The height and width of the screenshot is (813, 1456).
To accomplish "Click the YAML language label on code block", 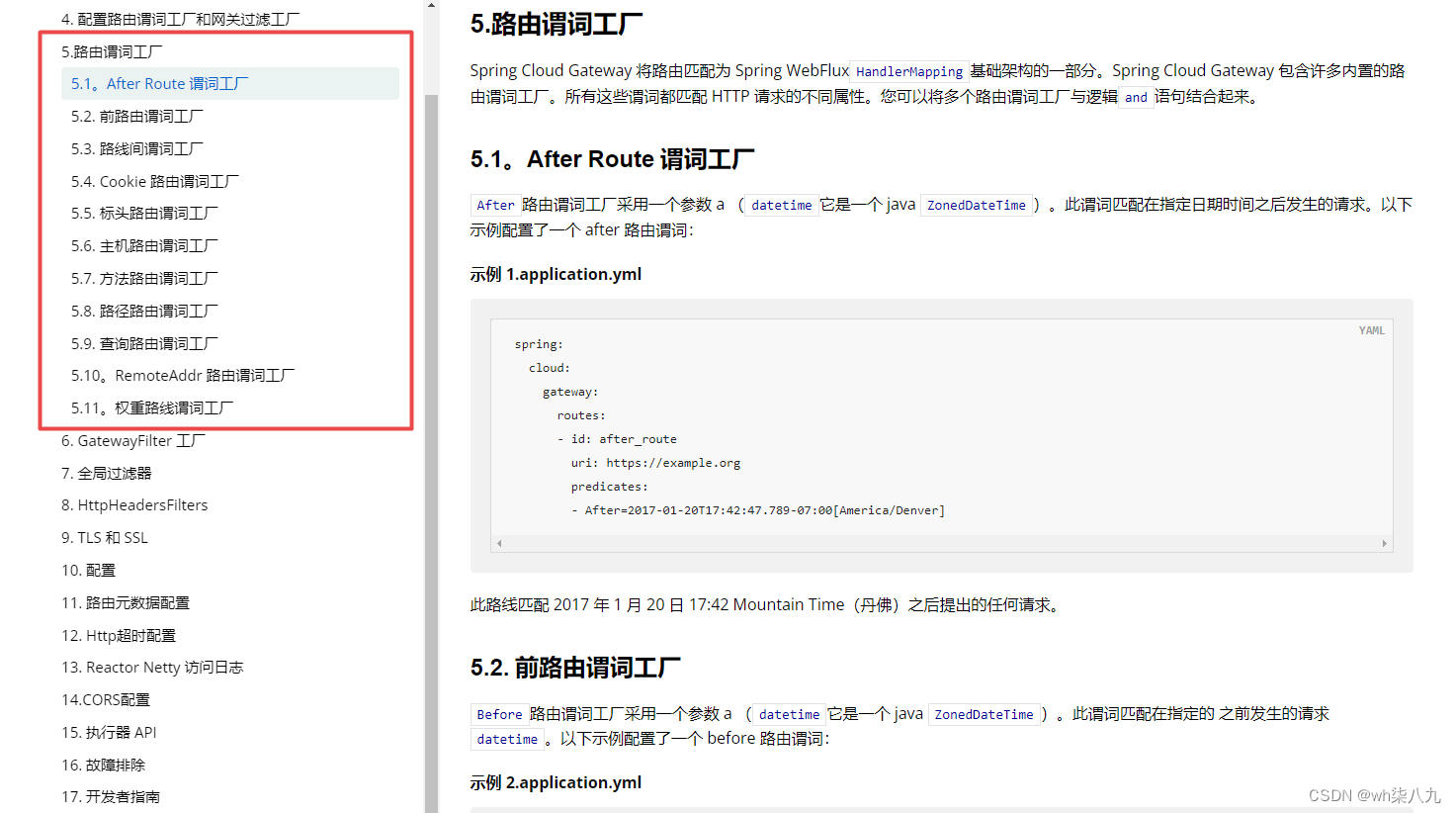I will click(x=1371, y=330).
